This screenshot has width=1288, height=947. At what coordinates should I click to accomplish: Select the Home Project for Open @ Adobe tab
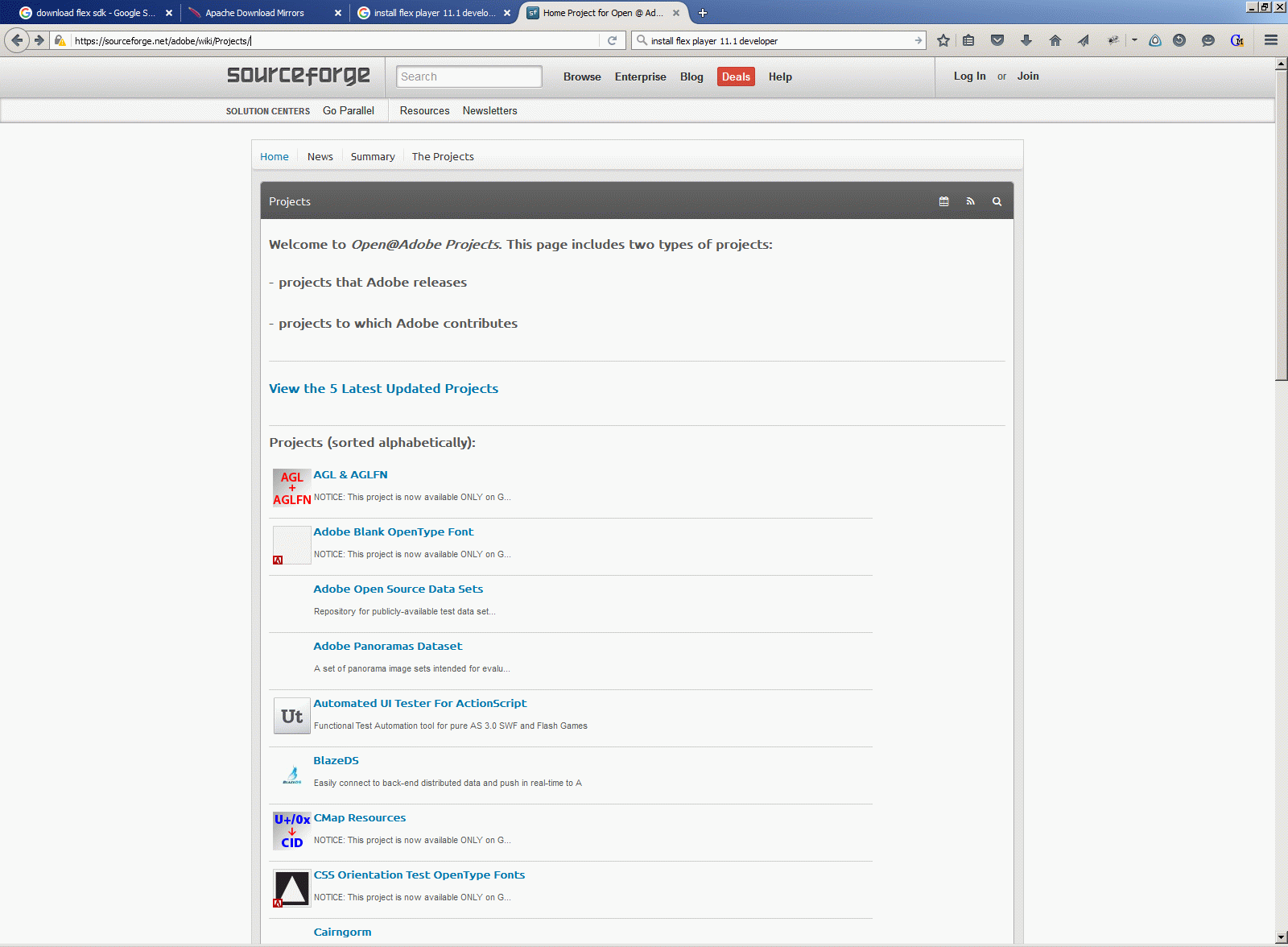click(603, 13)
